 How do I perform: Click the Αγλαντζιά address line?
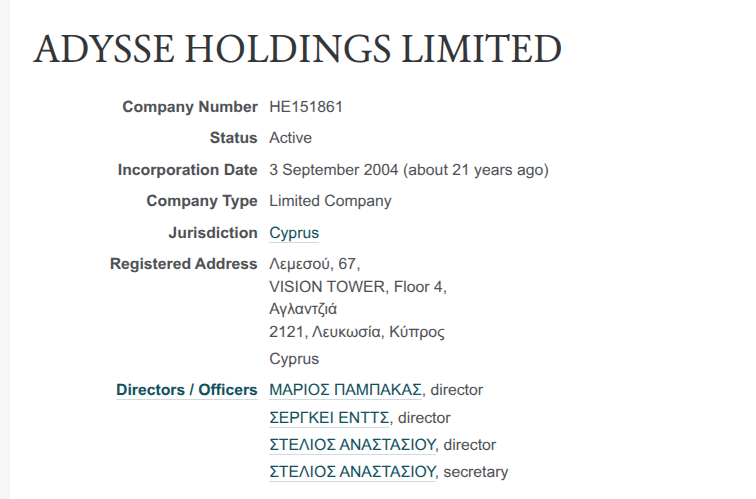(x=303, y=309)
